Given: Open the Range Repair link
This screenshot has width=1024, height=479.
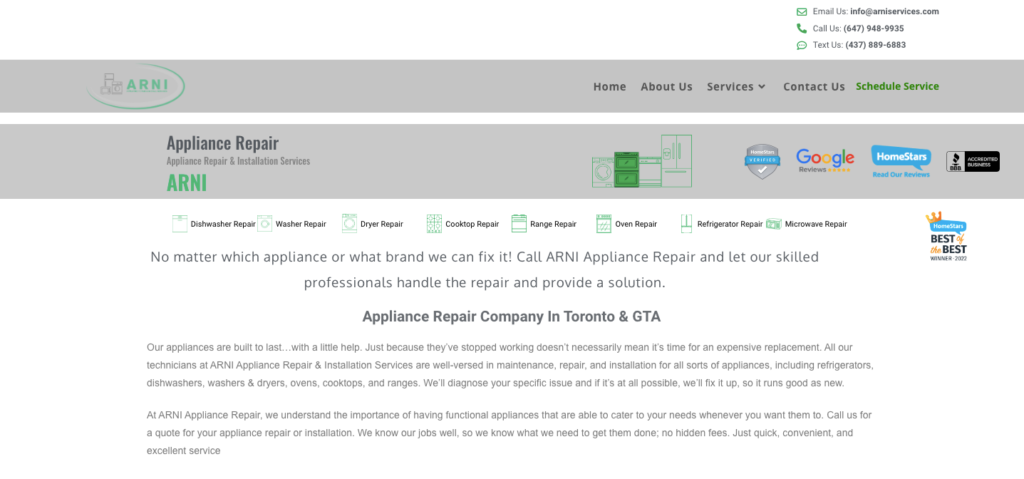Looking at the screenshot, I should tap(553, 224).
